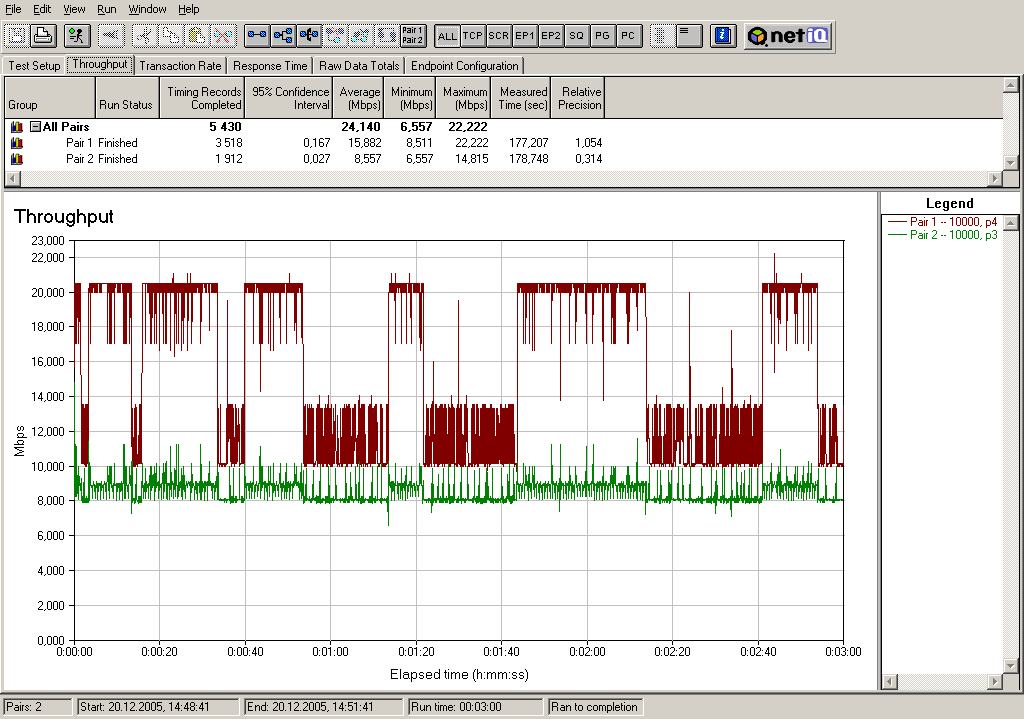Click the NetIQ logo button

pos(787,36)
